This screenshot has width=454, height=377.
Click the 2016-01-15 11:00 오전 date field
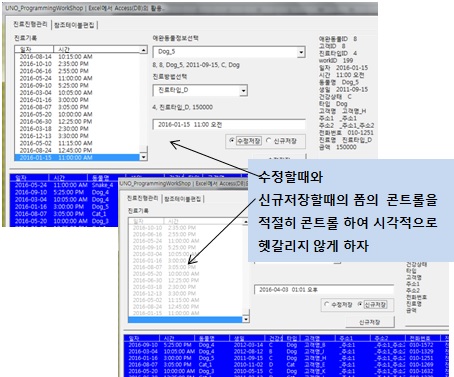pos(229,125)
